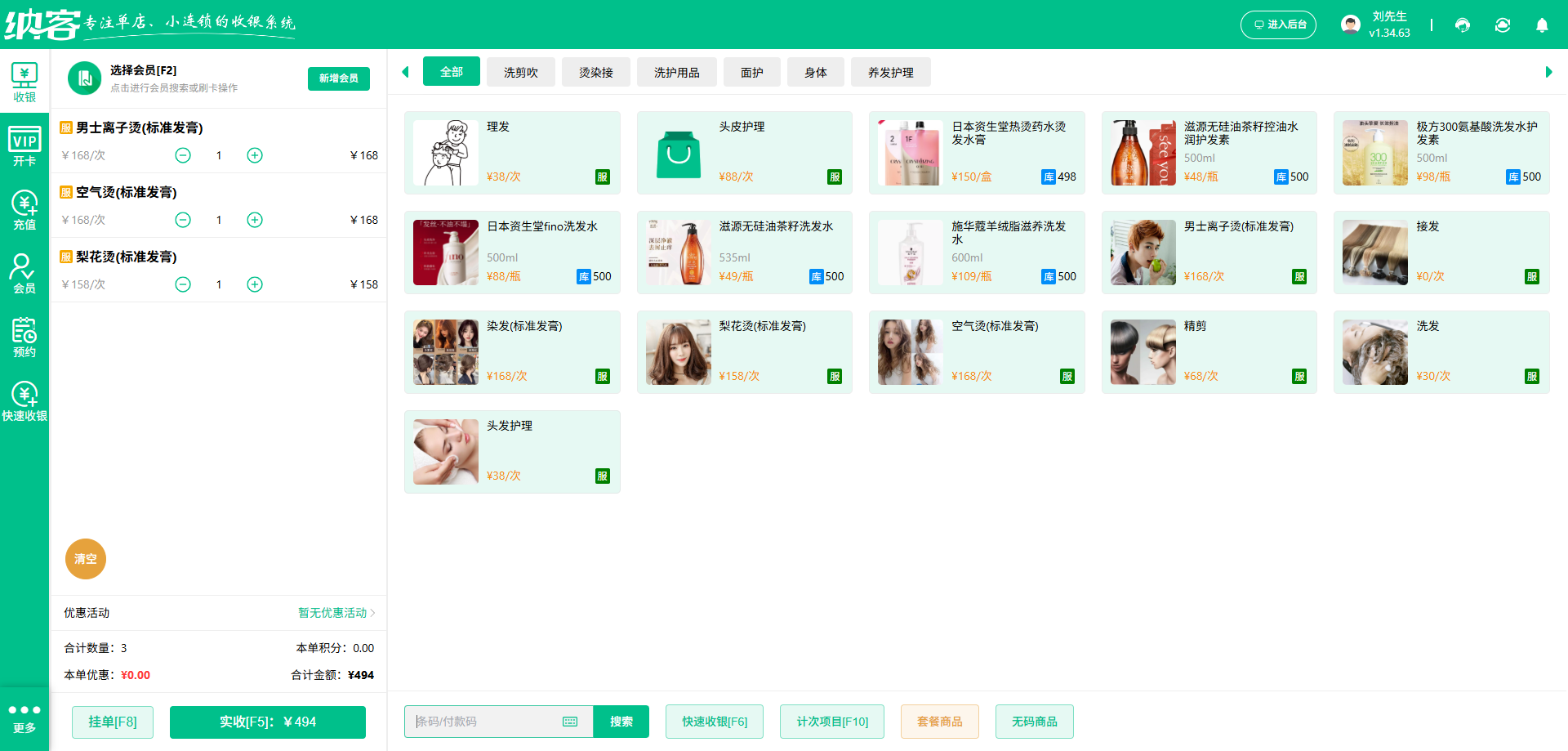Viewport: 1568px width, 751px height.
Task: Open the recharge (充值) sidebar icon
Action: [24, 210]
